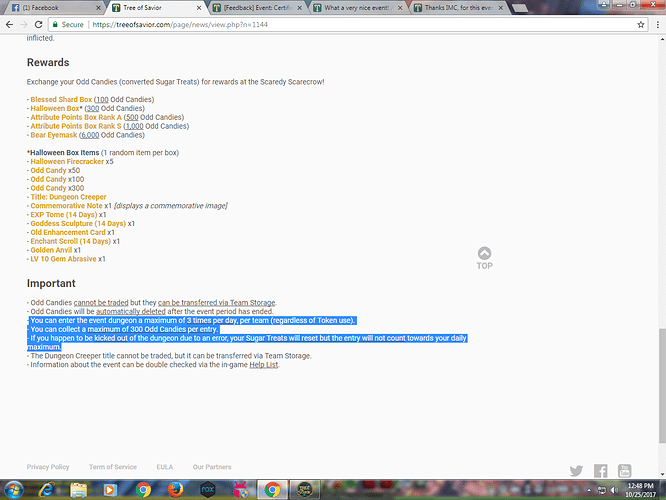Open the Privacy Policy link
The height and width of the screenshot is (500, 666).
pos(48,467)
